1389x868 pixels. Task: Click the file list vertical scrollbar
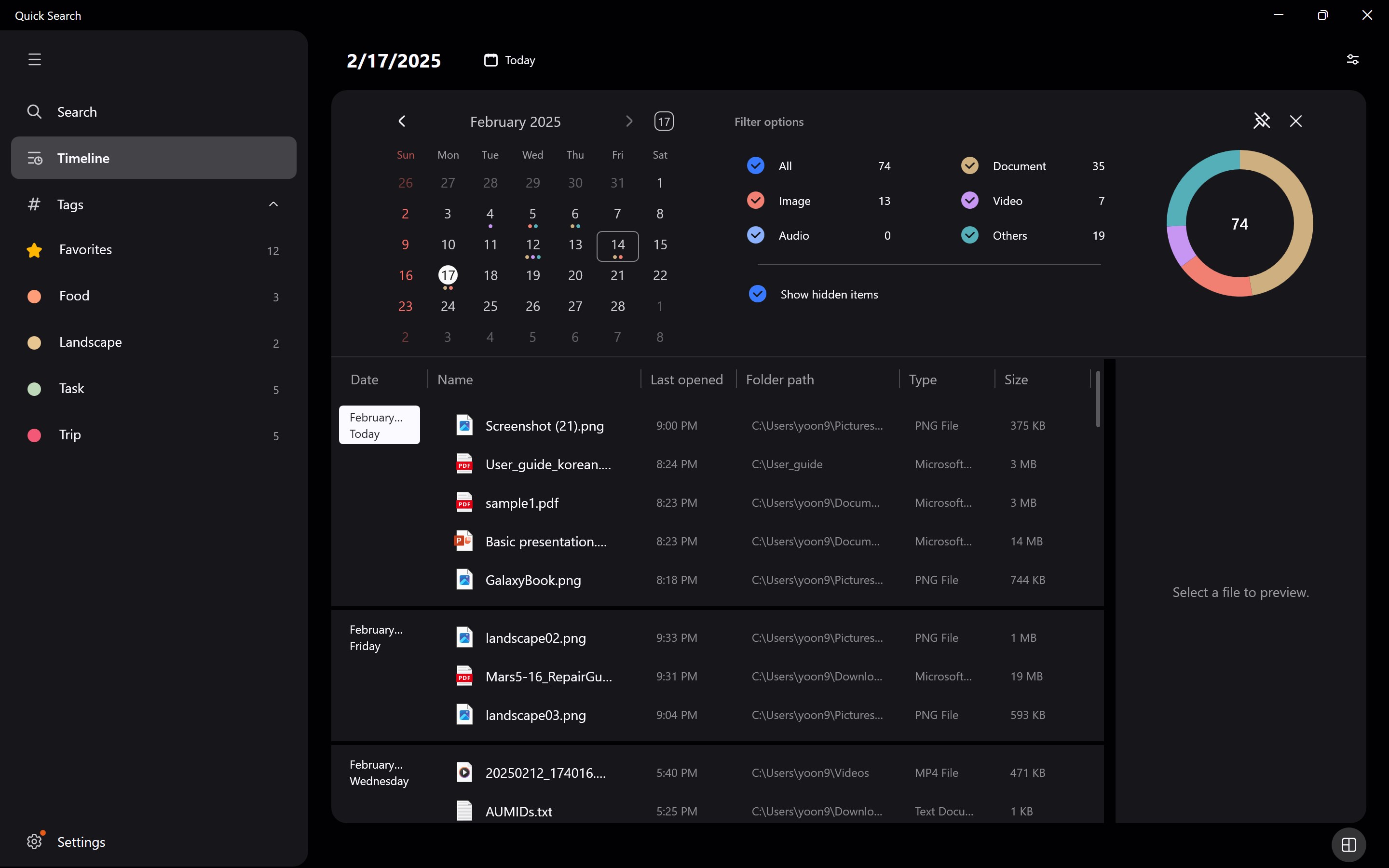click(1097, 399)
